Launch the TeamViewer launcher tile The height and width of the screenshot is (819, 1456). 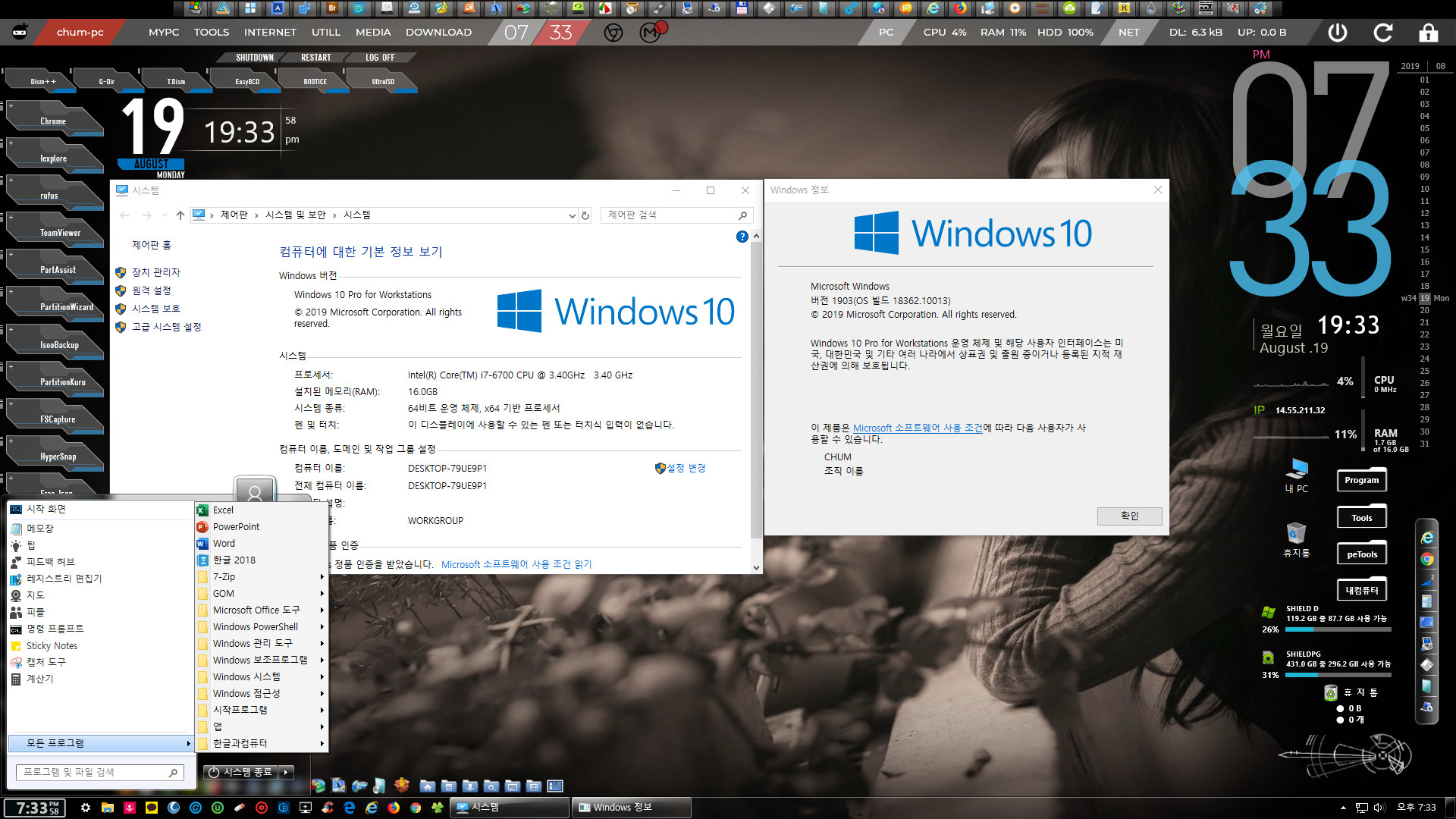[55, 231]
